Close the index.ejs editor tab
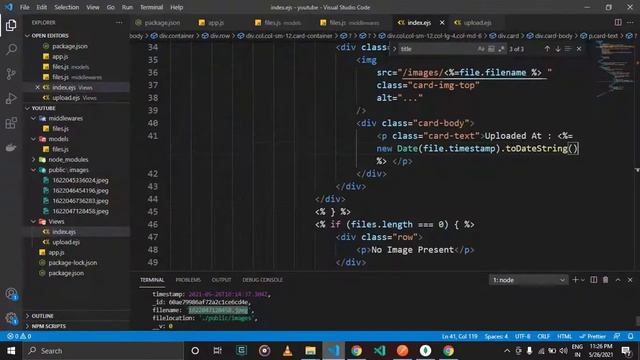640x360 pixels. point(442,23)
